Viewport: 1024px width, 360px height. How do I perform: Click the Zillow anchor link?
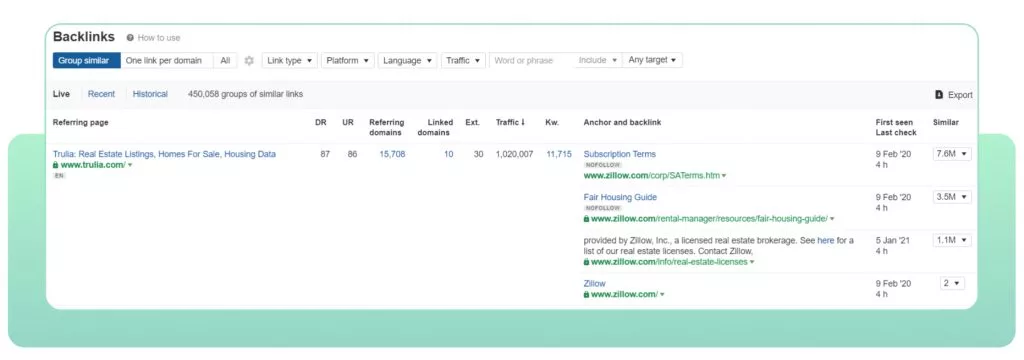pyautogui.click(x=594, y=284)
